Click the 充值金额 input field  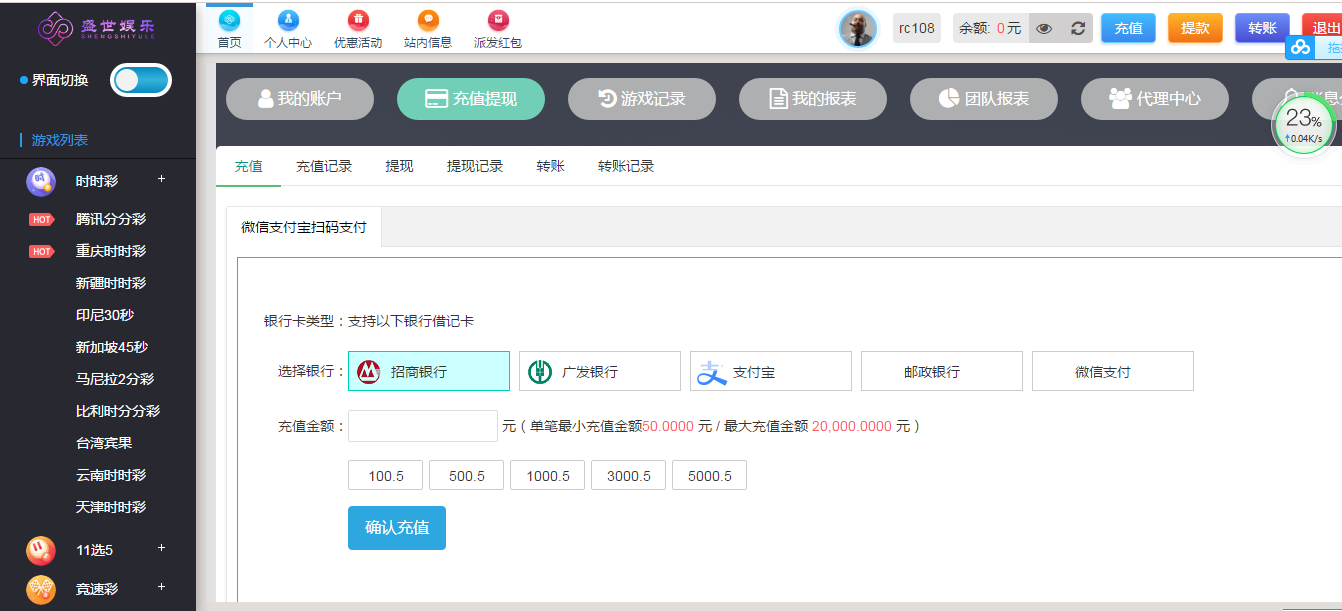tap(422, 426)
